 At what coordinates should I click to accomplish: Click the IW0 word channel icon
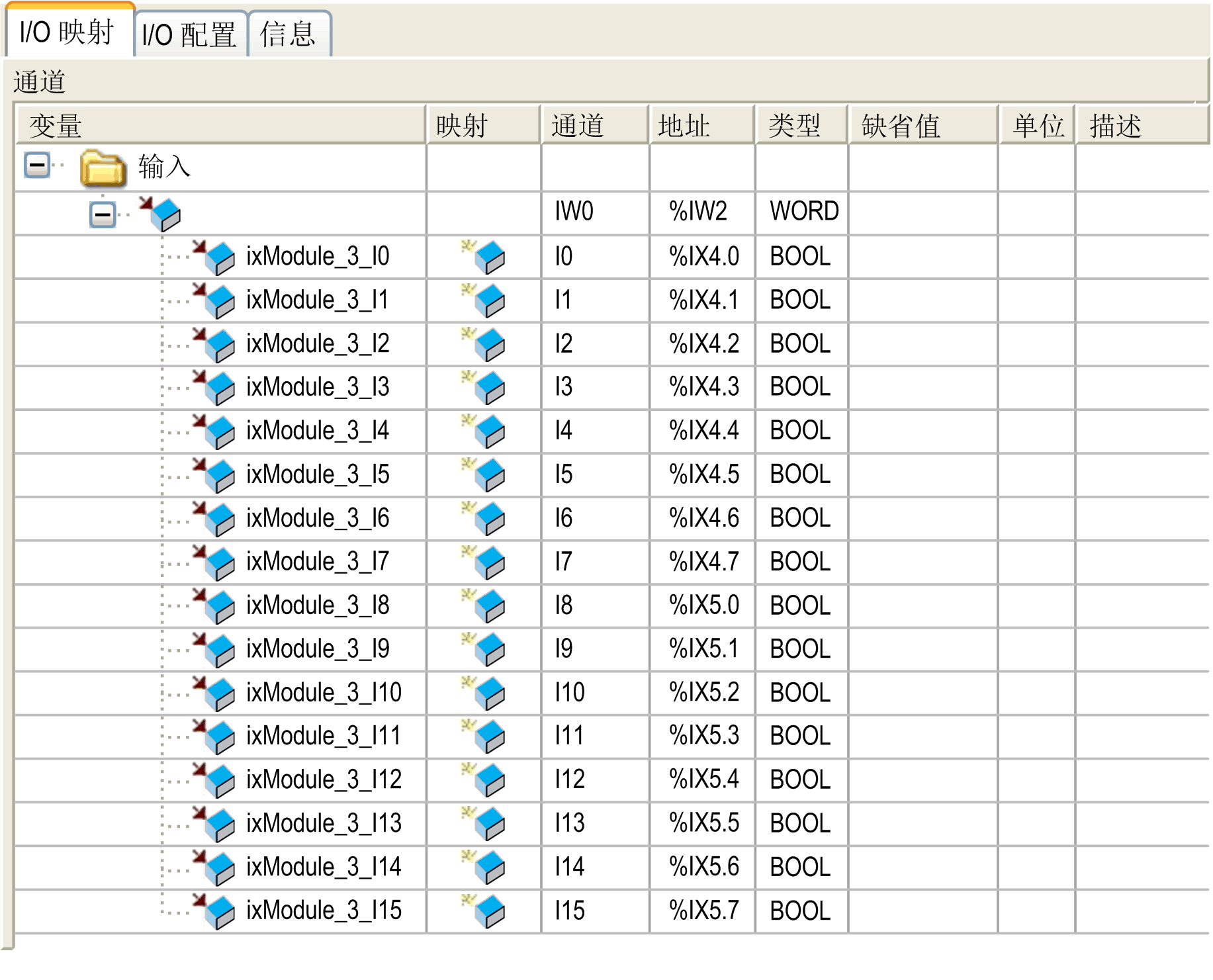pos(161,213)
